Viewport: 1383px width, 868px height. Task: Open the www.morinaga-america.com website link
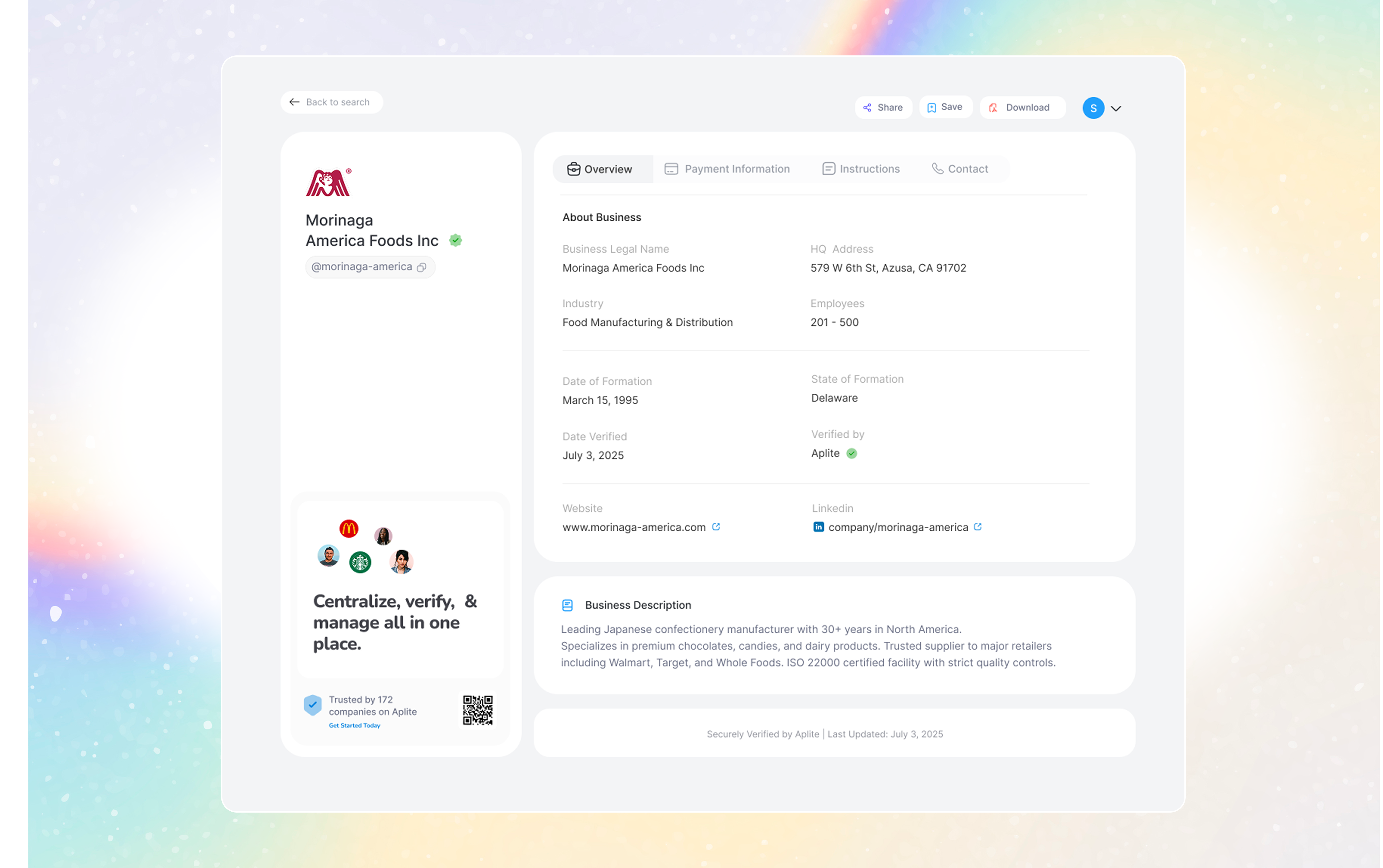633,527
